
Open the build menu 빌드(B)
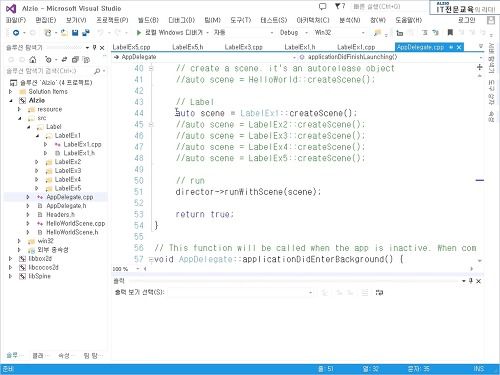[148, 20]
